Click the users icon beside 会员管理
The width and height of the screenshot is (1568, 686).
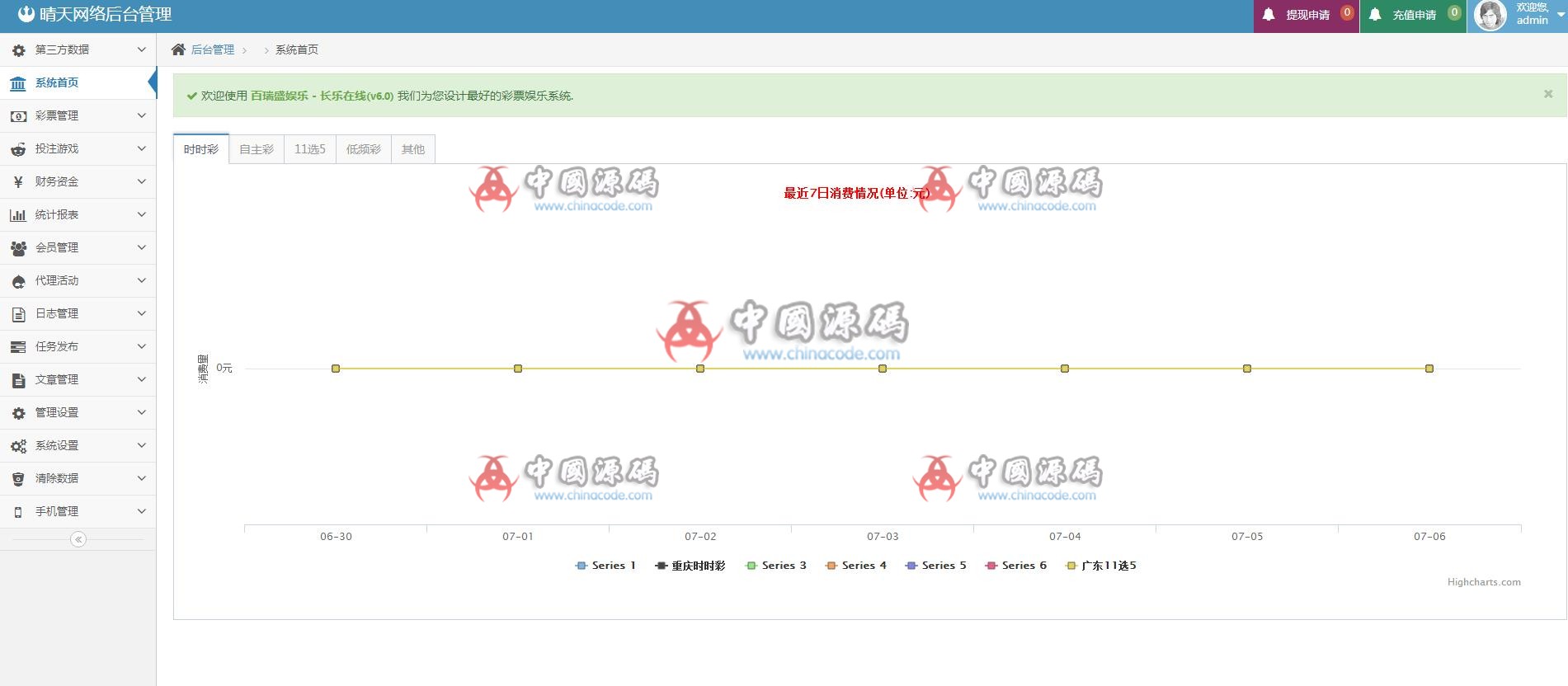point(18,248)
